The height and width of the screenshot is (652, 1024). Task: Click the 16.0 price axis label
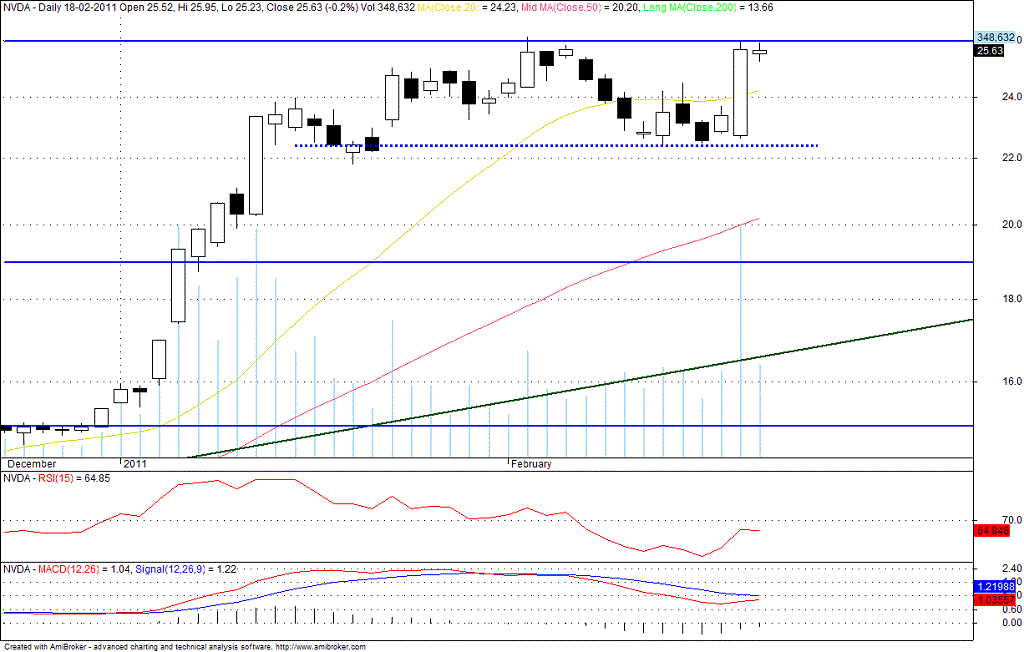point(1012,381)
